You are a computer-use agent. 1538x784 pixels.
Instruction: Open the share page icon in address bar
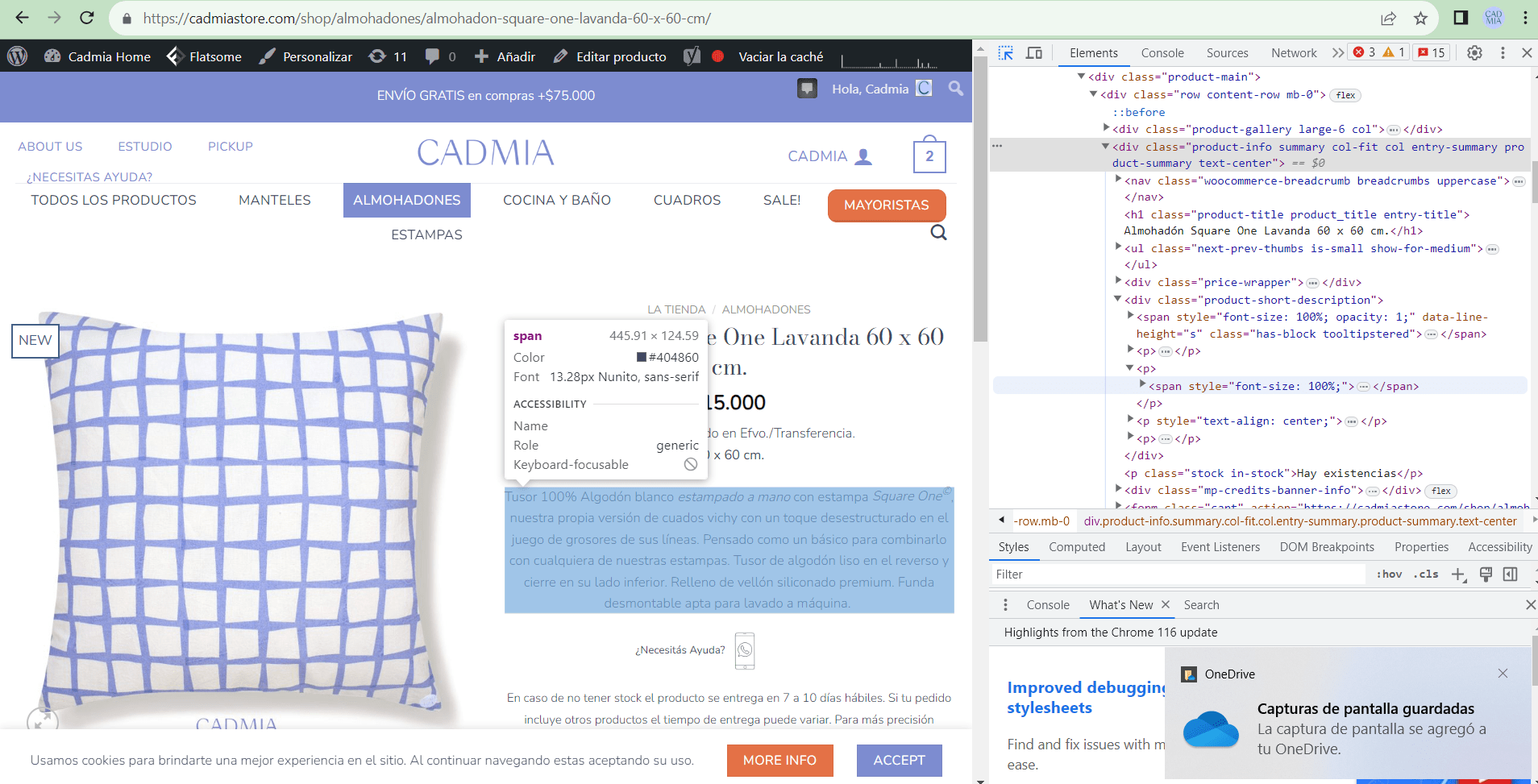pyautogui.click(x=1388, y=18)
